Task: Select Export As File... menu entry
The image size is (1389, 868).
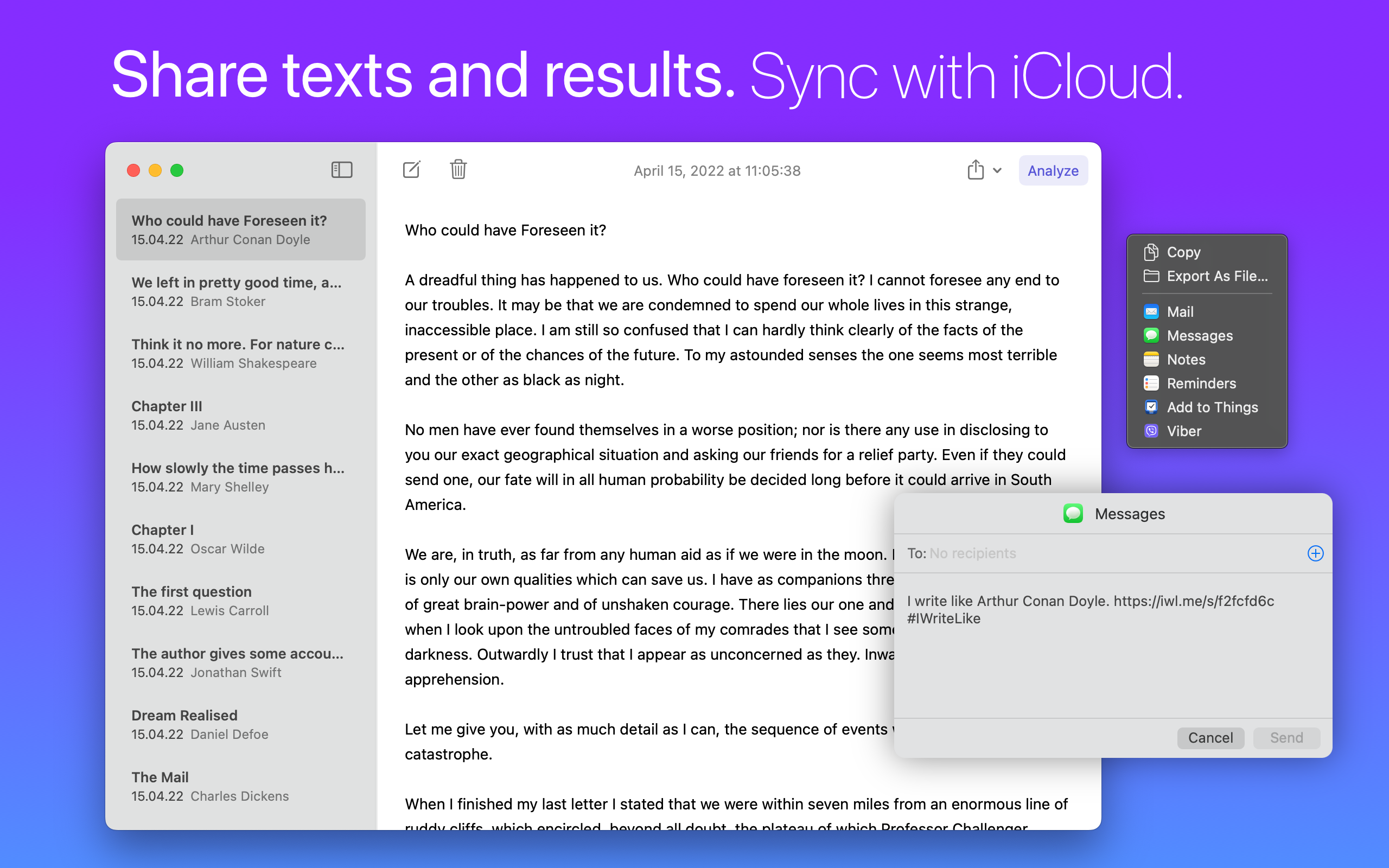Action: pyautogui.click(x=1217, y=276)
